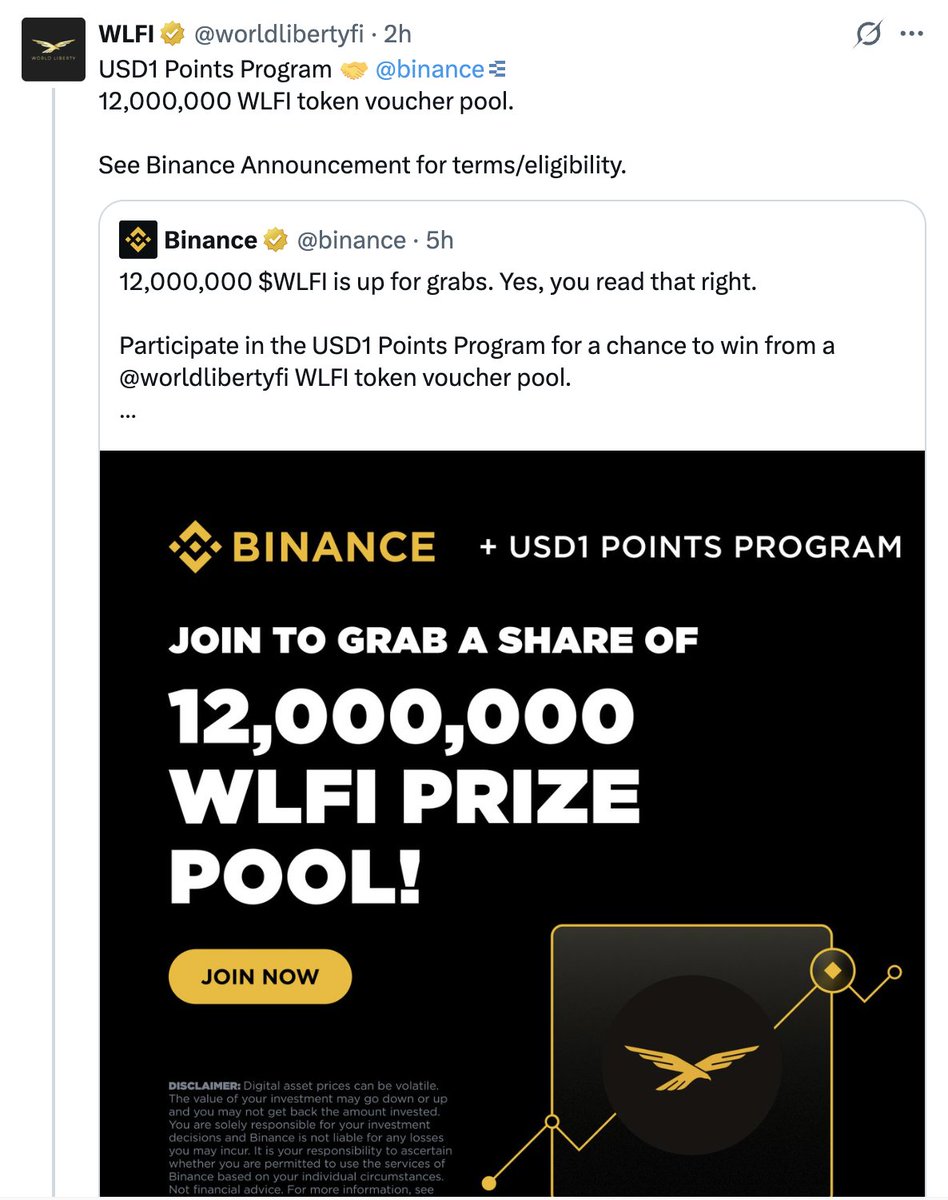
Task: Click the diamond node icon on chart
Action: click(832, 969)
